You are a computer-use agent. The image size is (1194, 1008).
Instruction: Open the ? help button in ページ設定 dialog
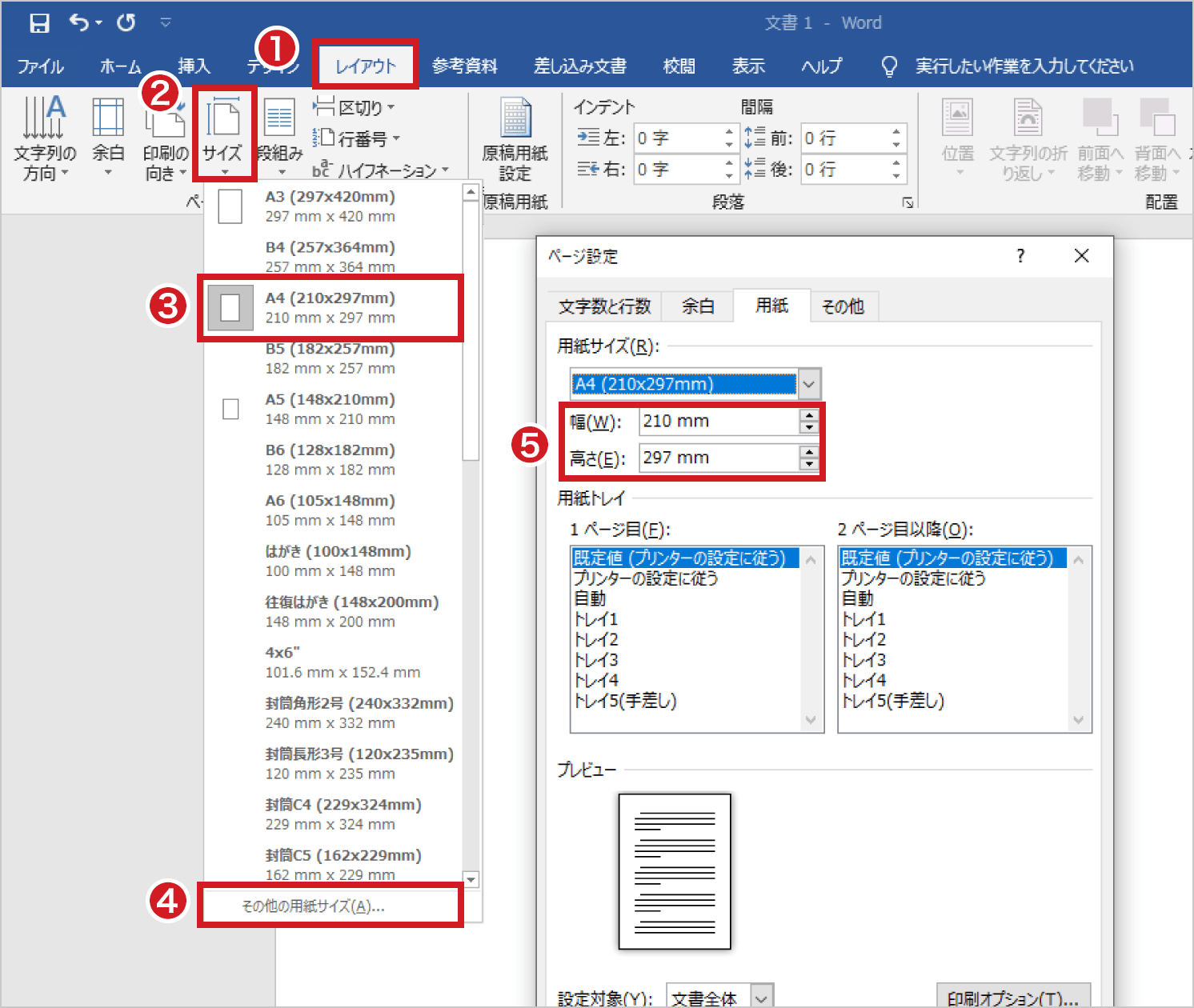(x=1020, y=256)
